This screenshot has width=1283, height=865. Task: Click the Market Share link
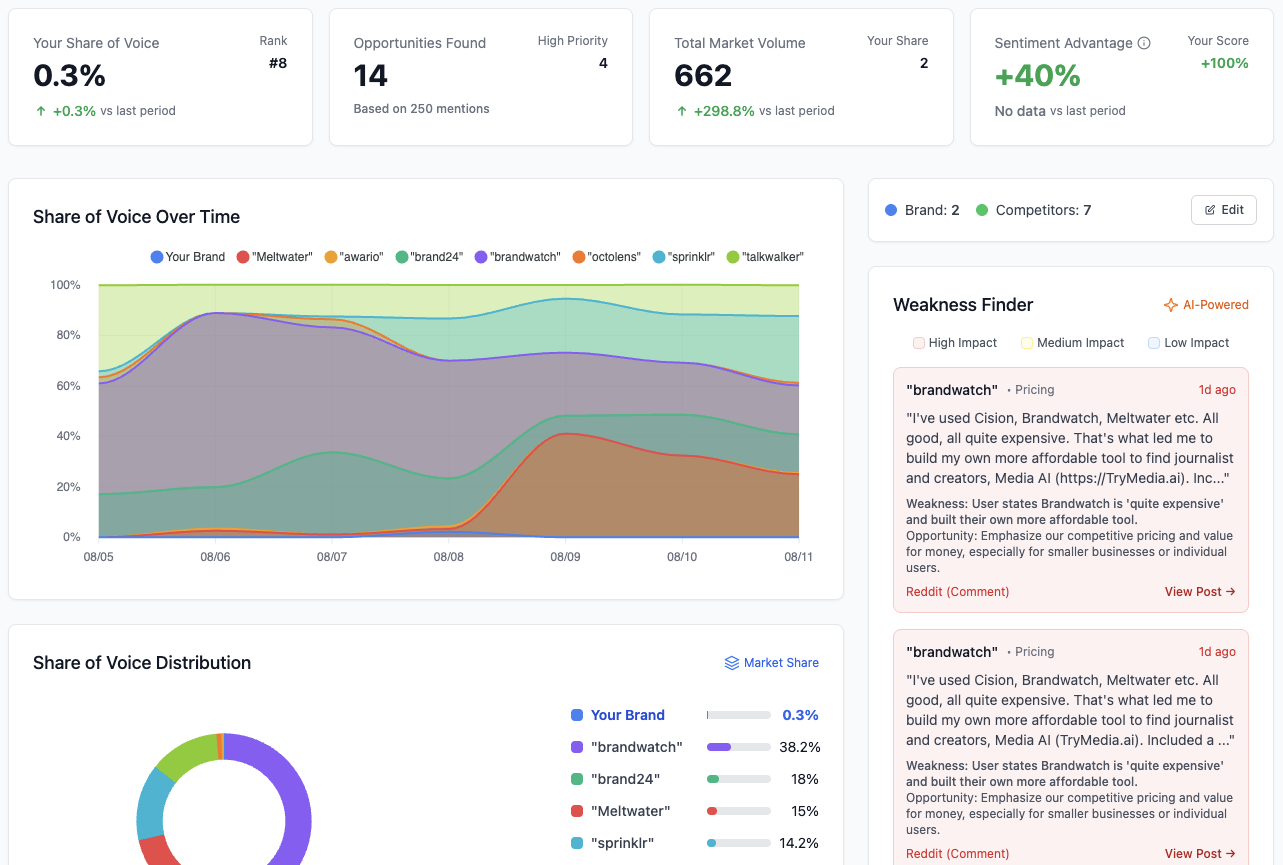pyautogui.click(x=781, y=662)
